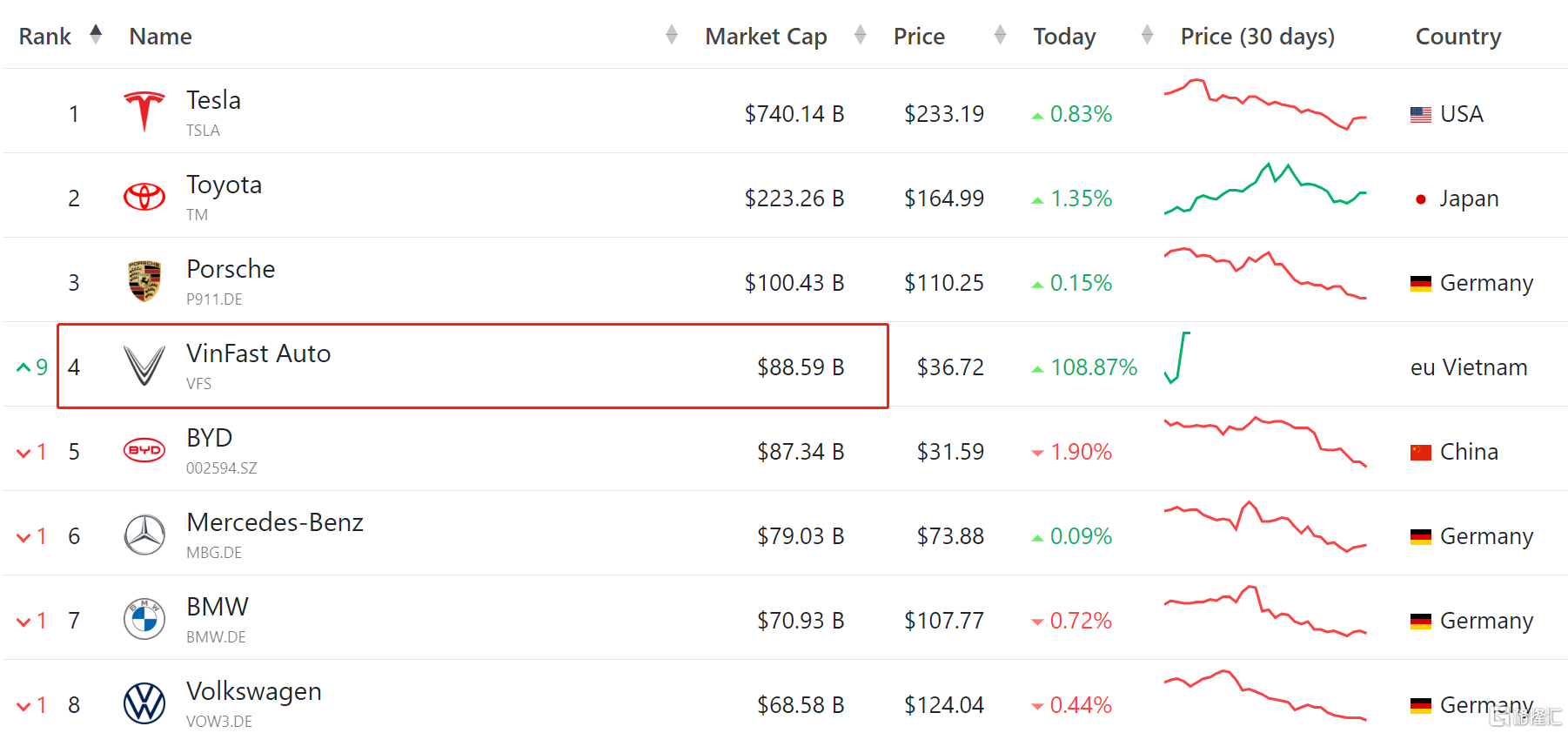Click the China flag icon
The height and width of the screenshot is (733, 1568).
1421,452
